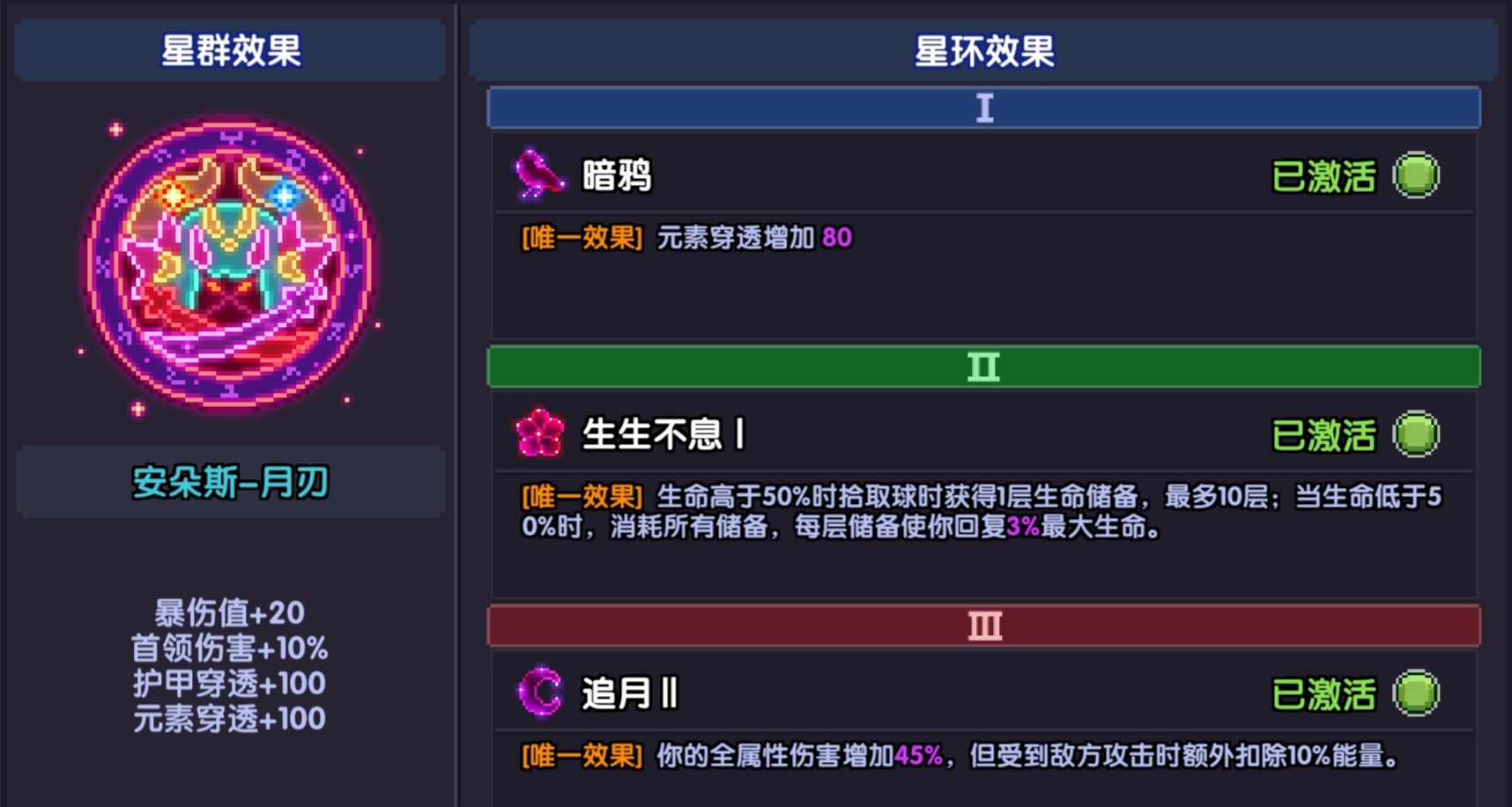1512x807 pixels.
Task: Collapse the red ring tier III header
Action: click(x=983, y=626)
